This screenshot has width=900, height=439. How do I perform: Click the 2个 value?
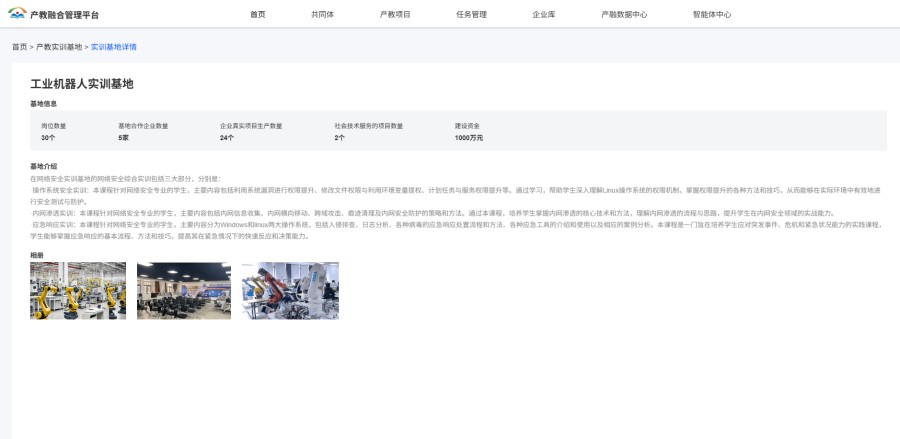coord(340,138)
